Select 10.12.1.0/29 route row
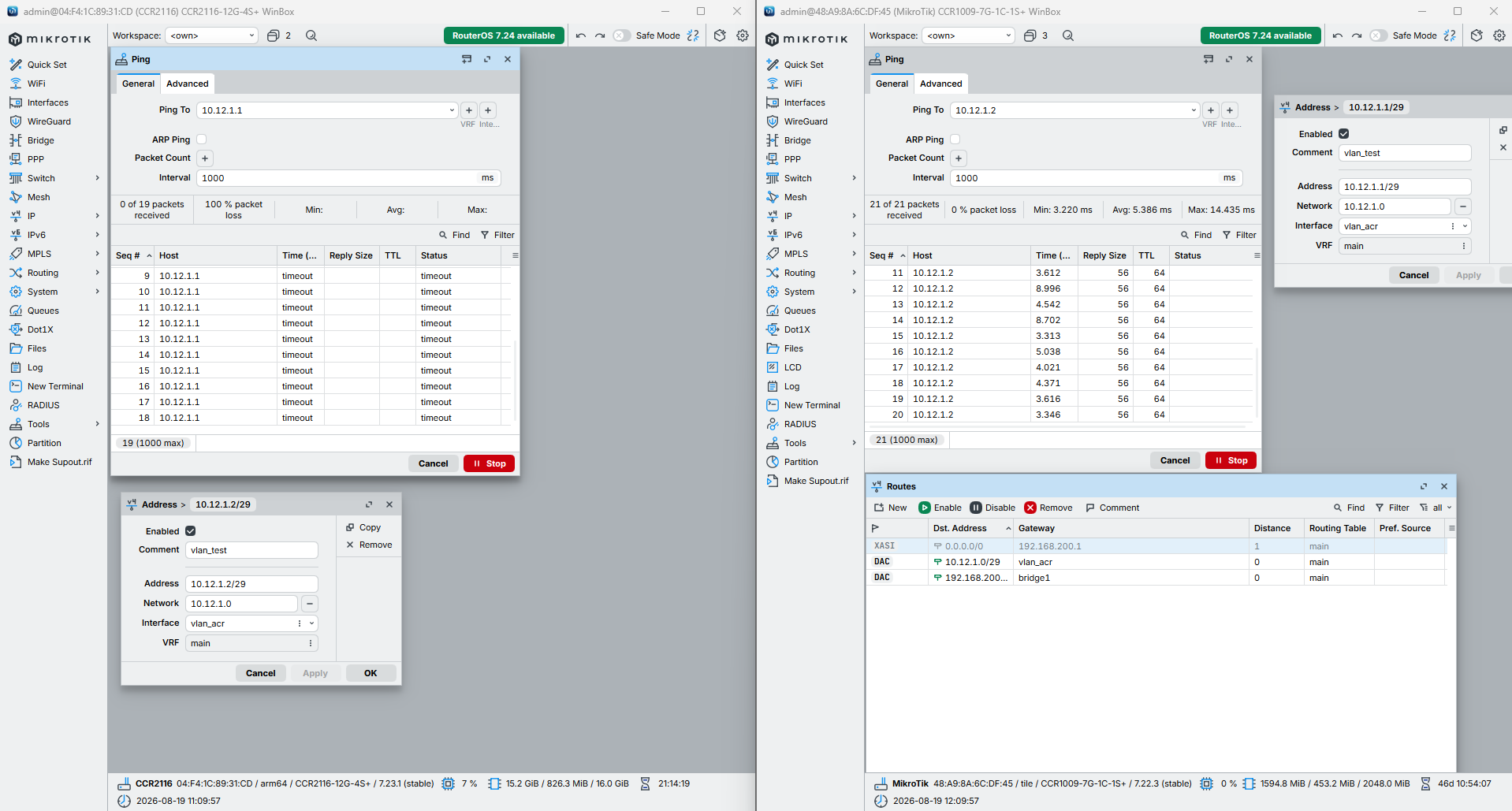Image resolution: width=1512 pixels, height=811 pixels. coord(1155,562)
